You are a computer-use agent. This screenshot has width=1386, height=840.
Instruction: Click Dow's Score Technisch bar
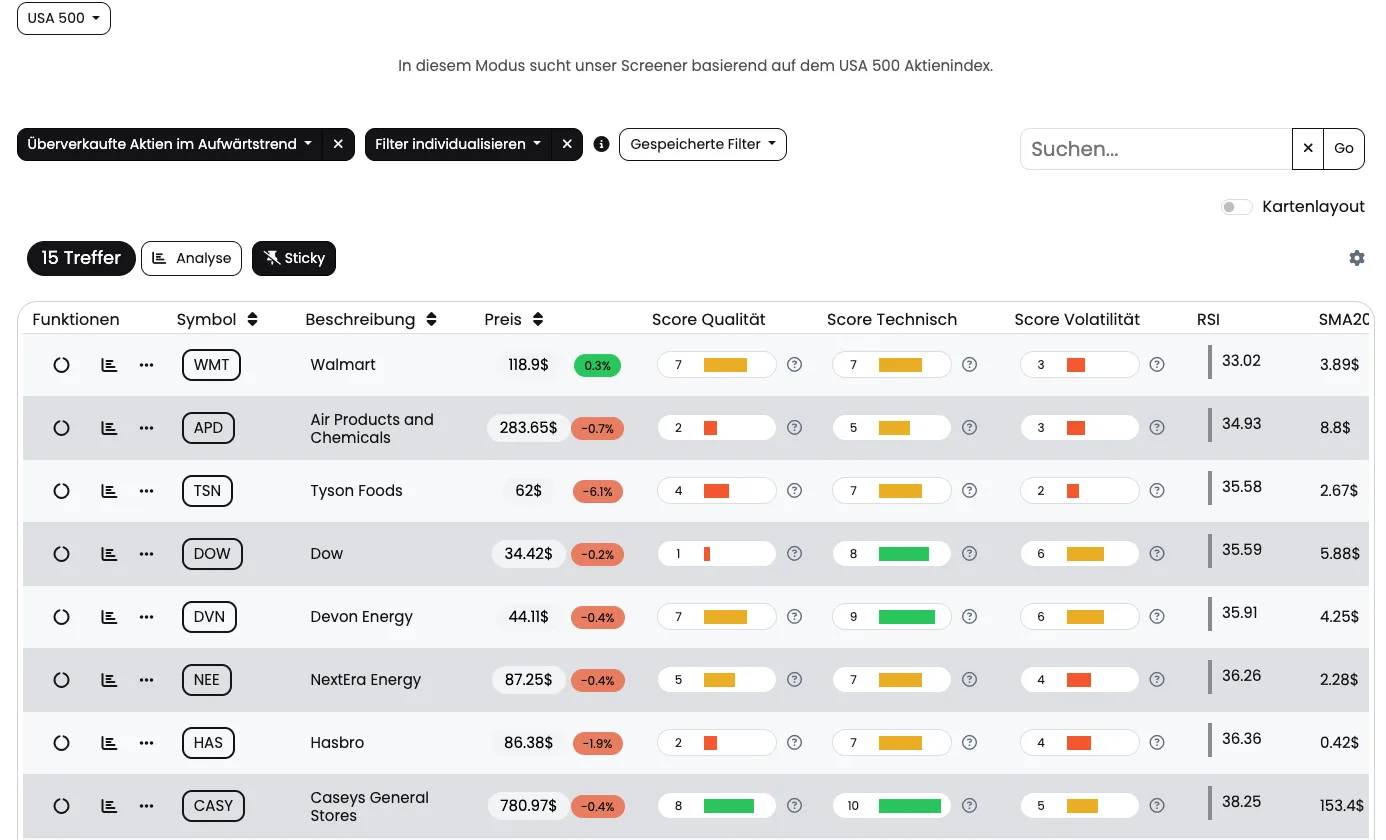[x=892, y=554]
